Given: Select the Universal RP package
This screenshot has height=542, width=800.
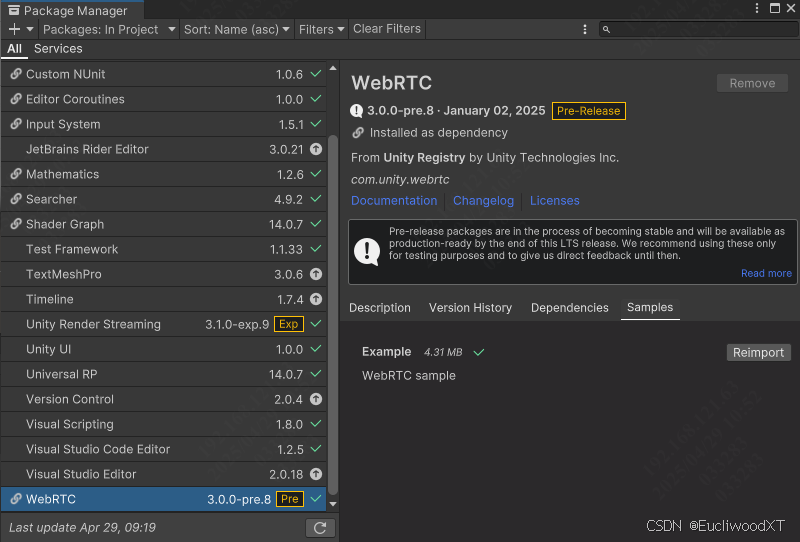Looking at the screenshot, I should (164, 374).
